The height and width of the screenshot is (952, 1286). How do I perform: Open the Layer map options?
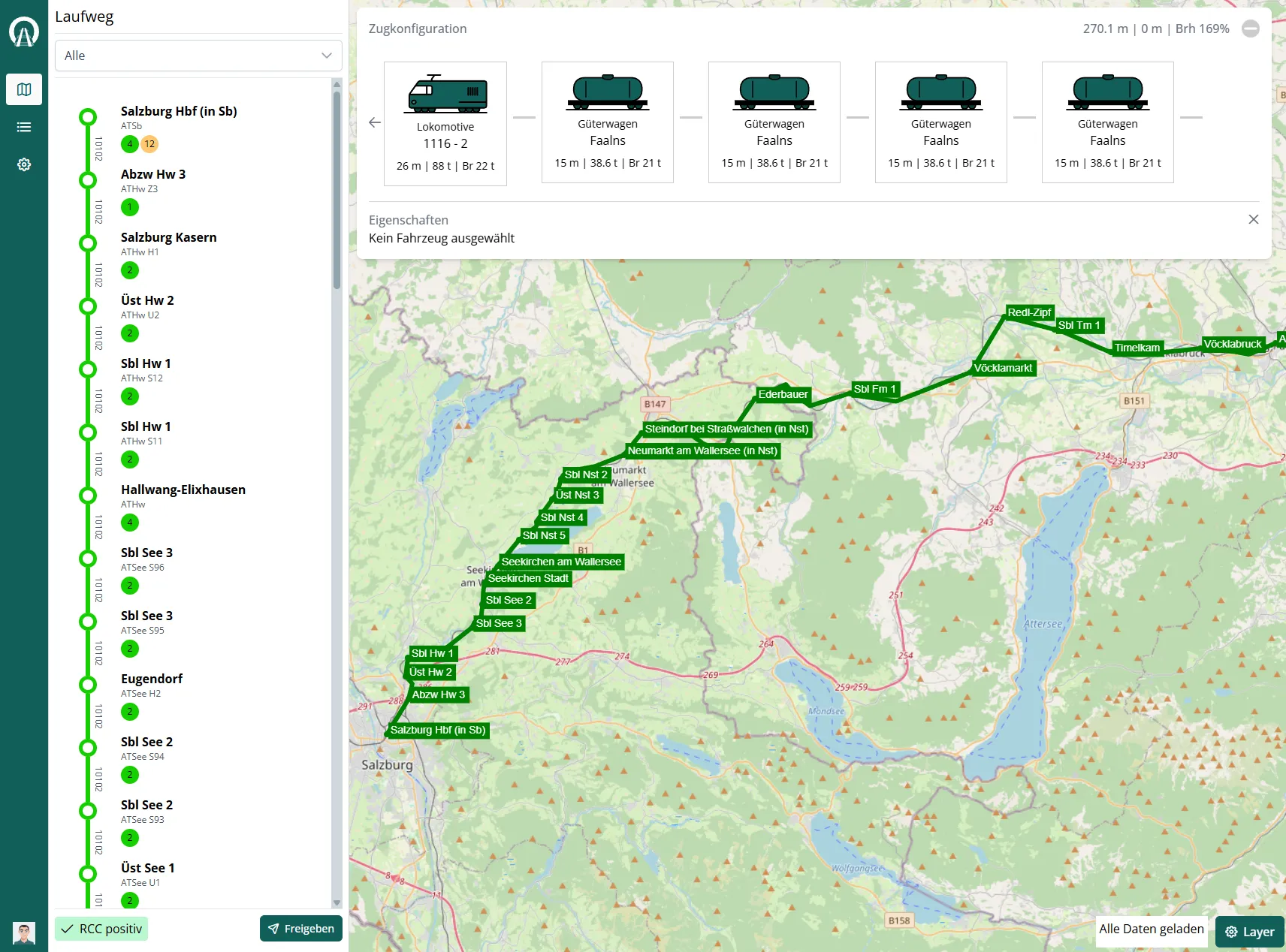coord(1250,932)
